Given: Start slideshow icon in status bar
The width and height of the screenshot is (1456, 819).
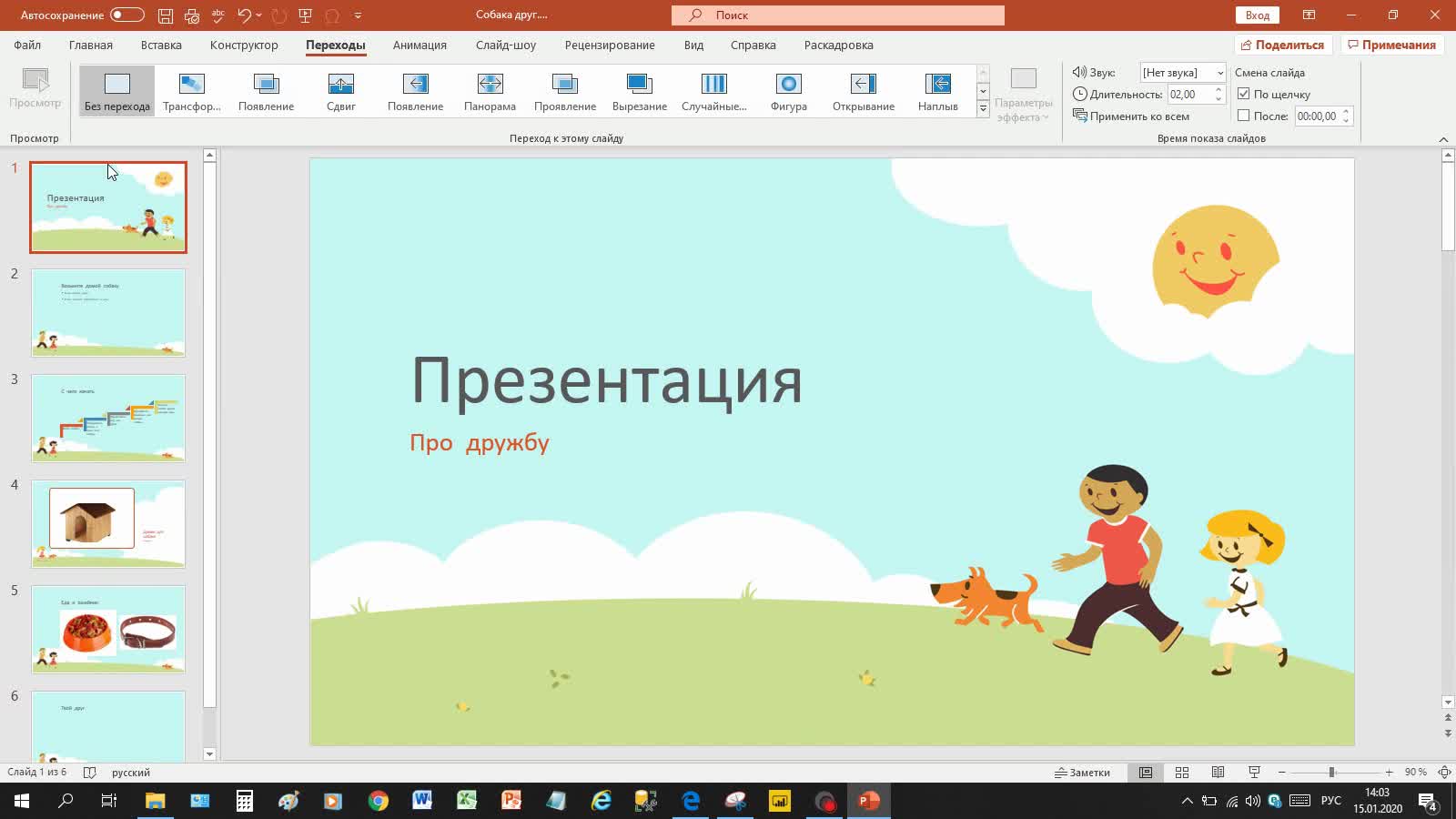Looking at the screenshot, I should pyautogui.click(x=1254, y=773).
